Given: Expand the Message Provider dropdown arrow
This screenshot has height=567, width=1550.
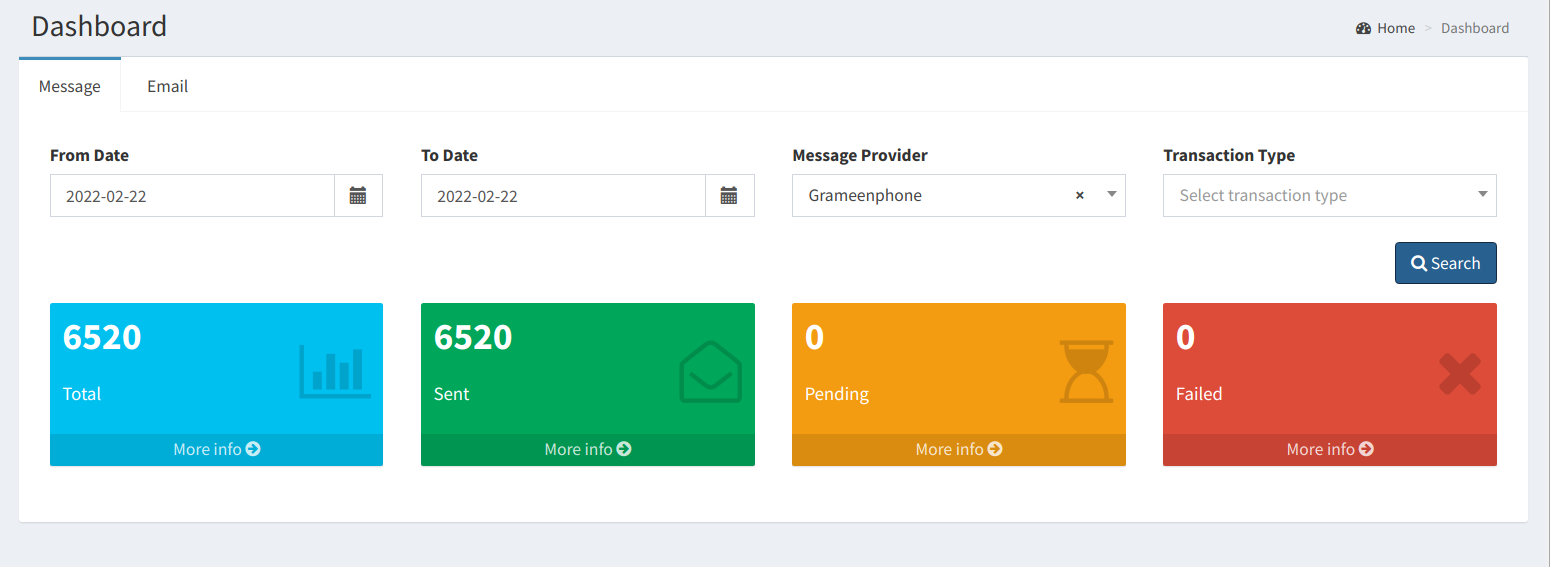Looking at the screenshot, I should (1111, 195).
